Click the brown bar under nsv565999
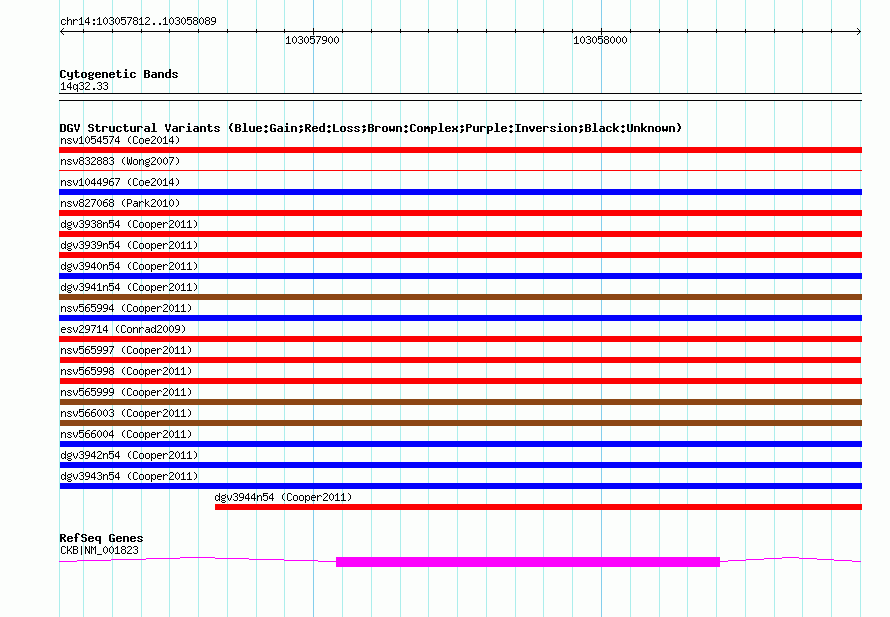 (460, 402)
